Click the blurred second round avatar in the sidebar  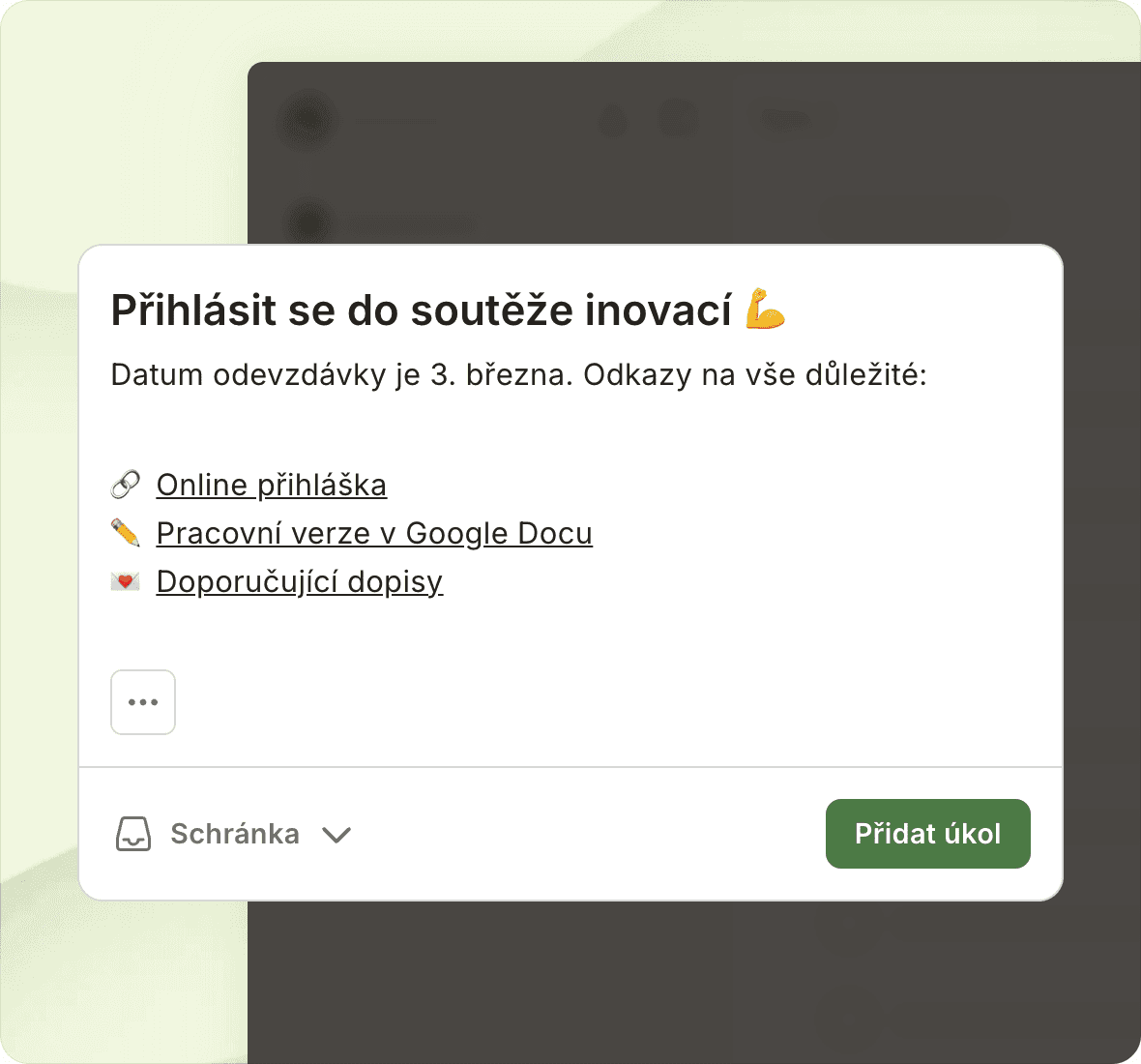(x=307, y=223)
